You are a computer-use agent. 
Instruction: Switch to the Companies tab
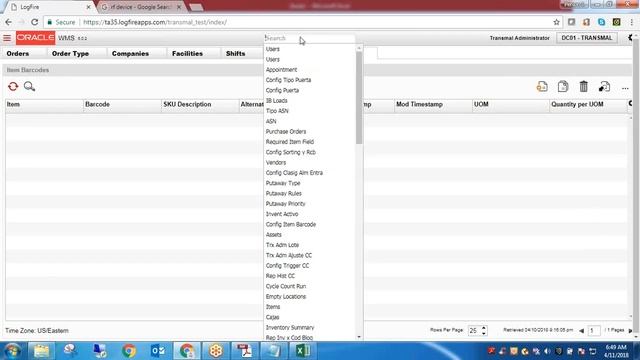(130, 53)
